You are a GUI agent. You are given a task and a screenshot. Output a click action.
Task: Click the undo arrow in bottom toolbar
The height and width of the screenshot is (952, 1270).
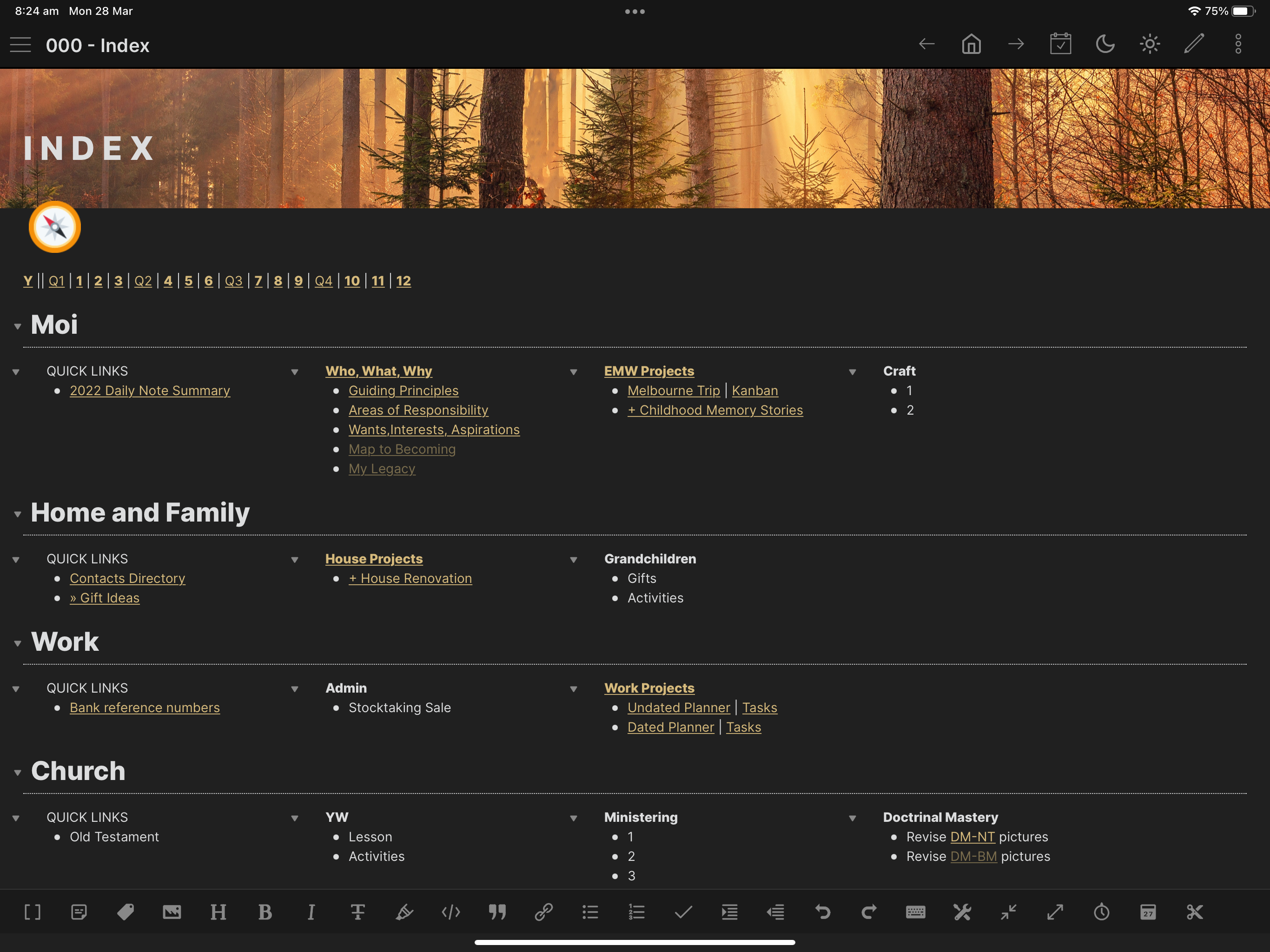pos(822,912)
